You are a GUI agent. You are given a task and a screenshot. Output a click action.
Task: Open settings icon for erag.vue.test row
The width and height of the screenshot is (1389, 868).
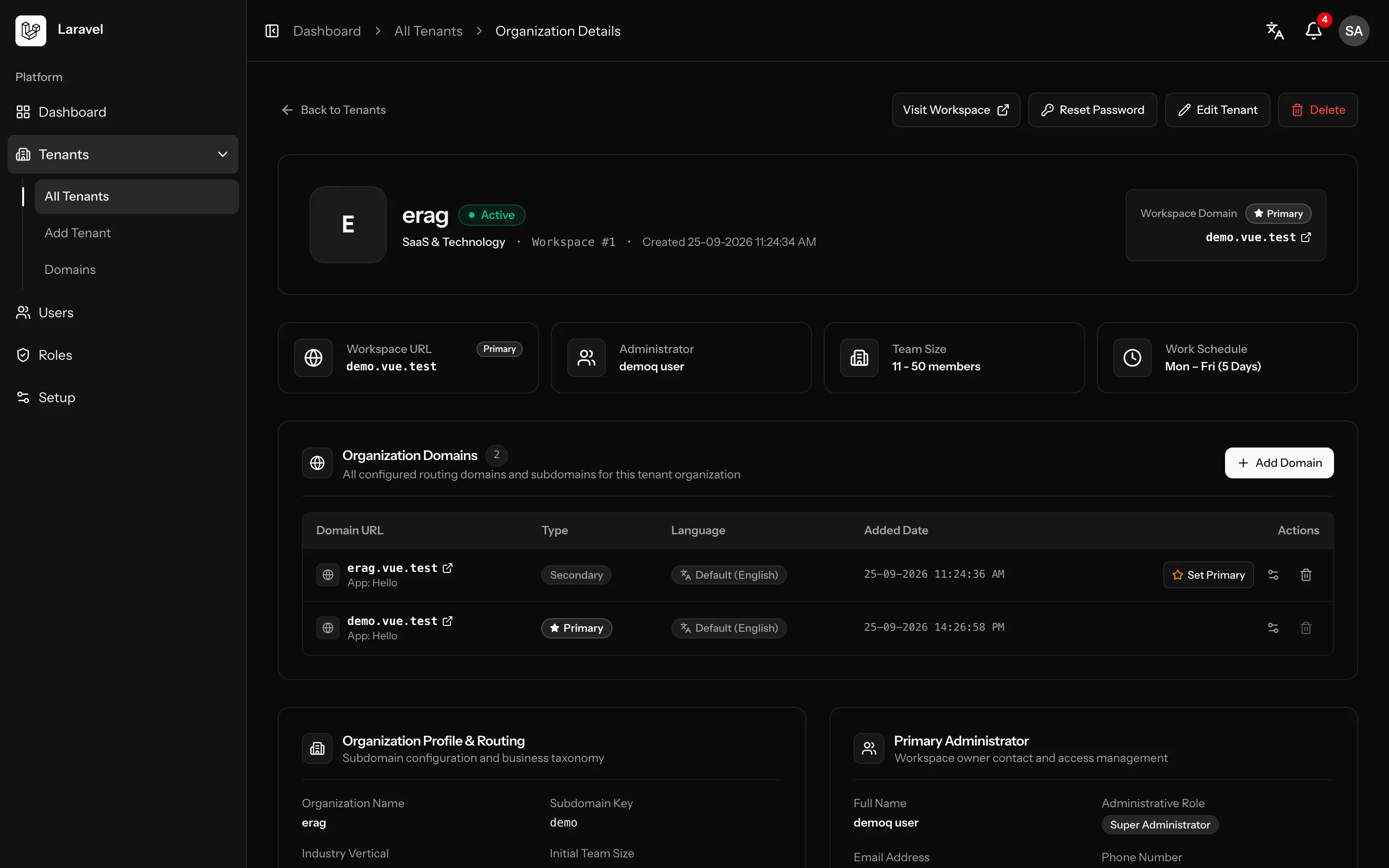(1273, 575)
